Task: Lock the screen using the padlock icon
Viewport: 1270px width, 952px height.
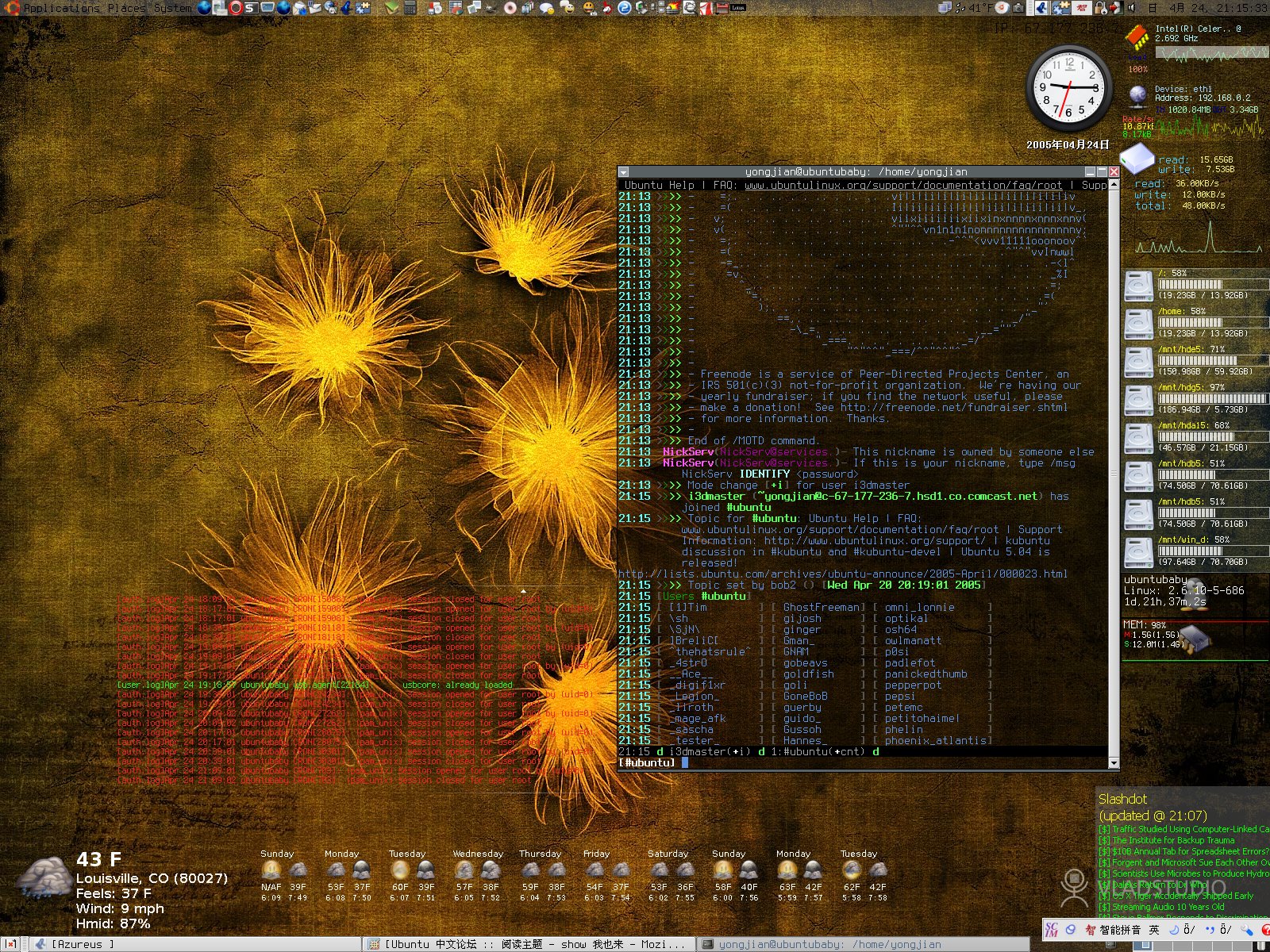Action: [1100, 8]
